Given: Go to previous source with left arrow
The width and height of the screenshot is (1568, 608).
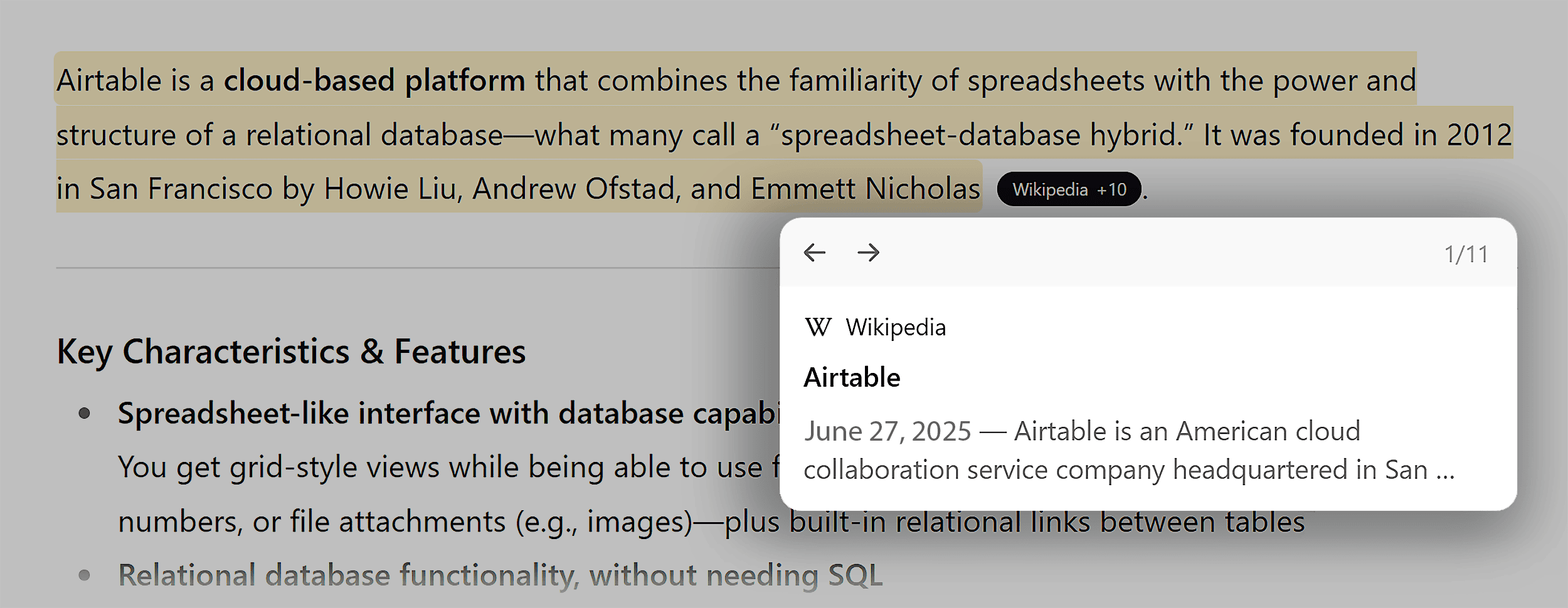Looking at the screenshot, I should [x=814, y=253].
